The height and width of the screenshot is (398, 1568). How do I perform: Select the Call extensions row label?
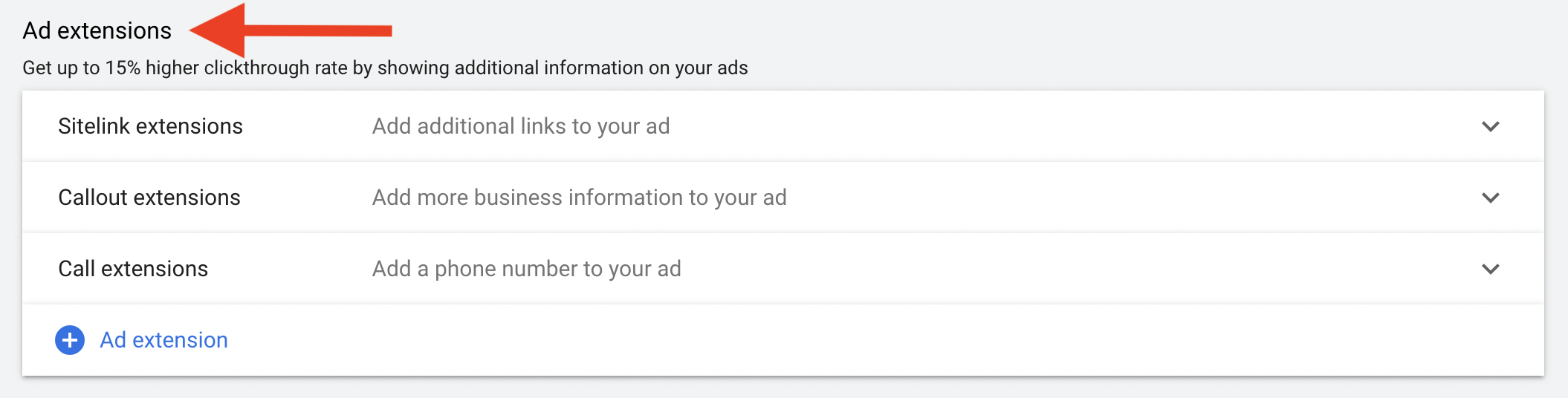point(133,269)
